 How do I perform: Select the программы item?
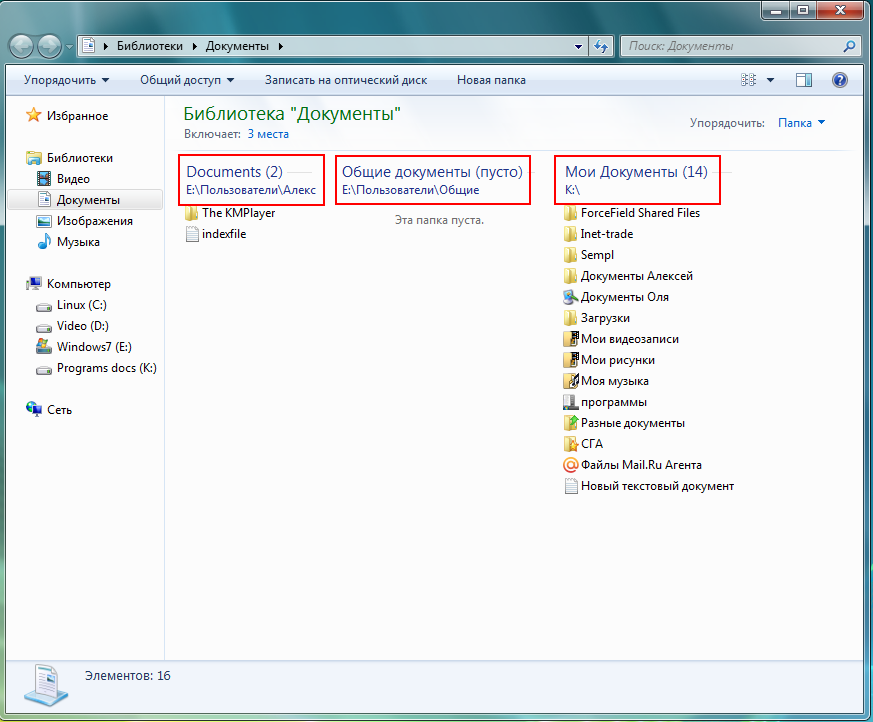605,402
